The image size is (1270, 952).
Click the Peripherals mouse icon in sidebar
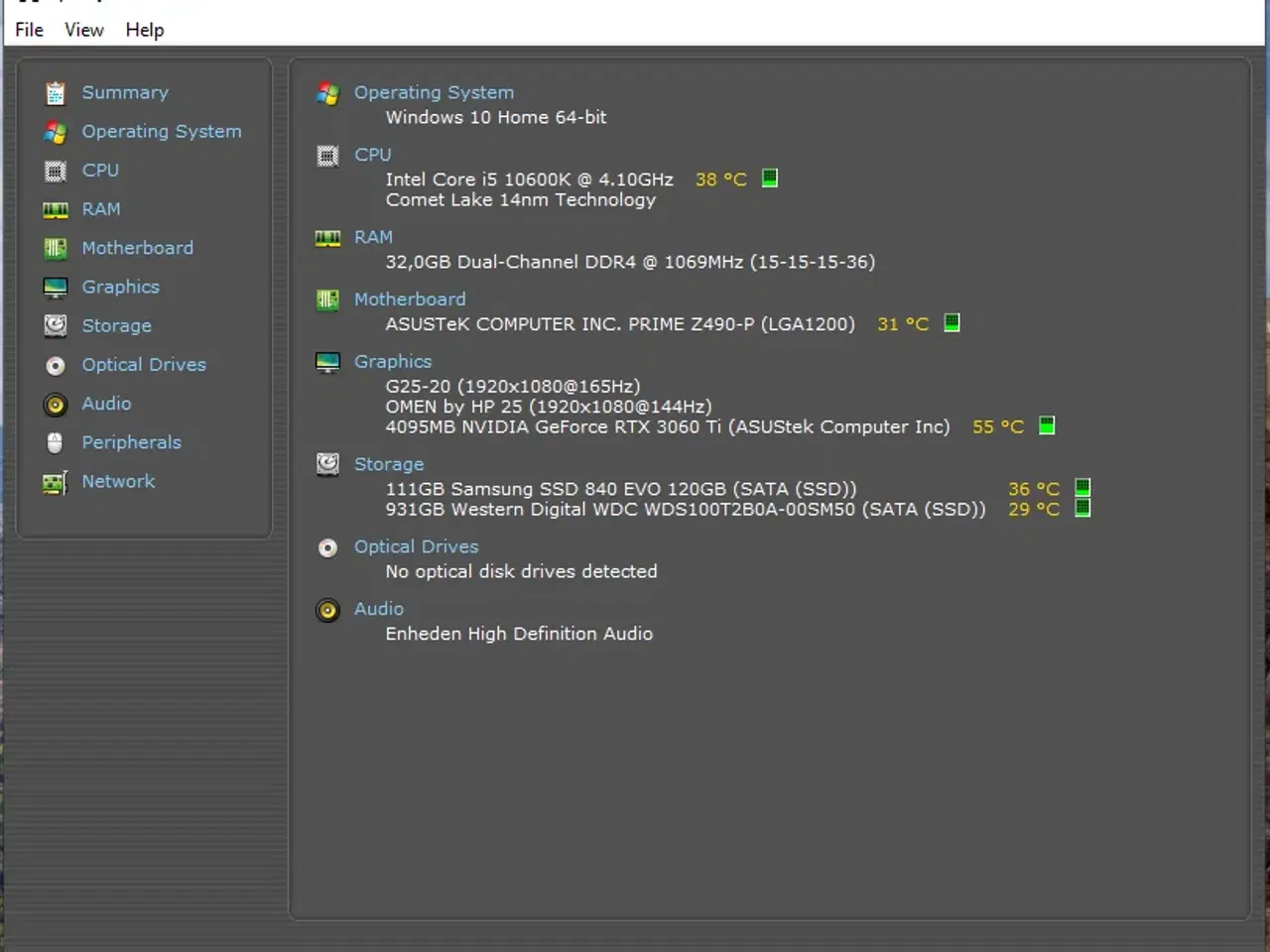click(x=56, y=442)
